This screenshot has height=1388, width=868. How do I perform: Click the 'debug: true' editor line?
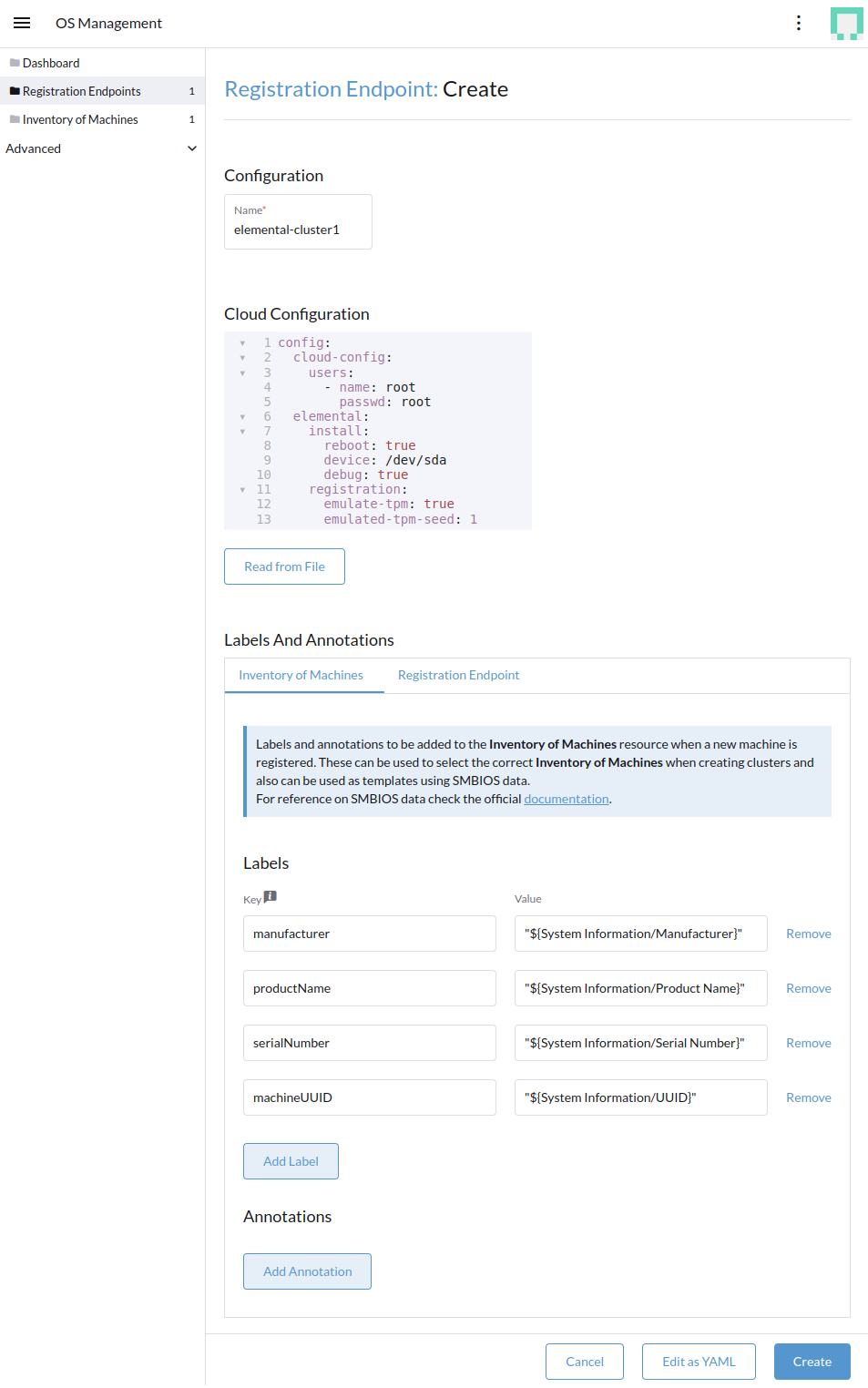366,475
